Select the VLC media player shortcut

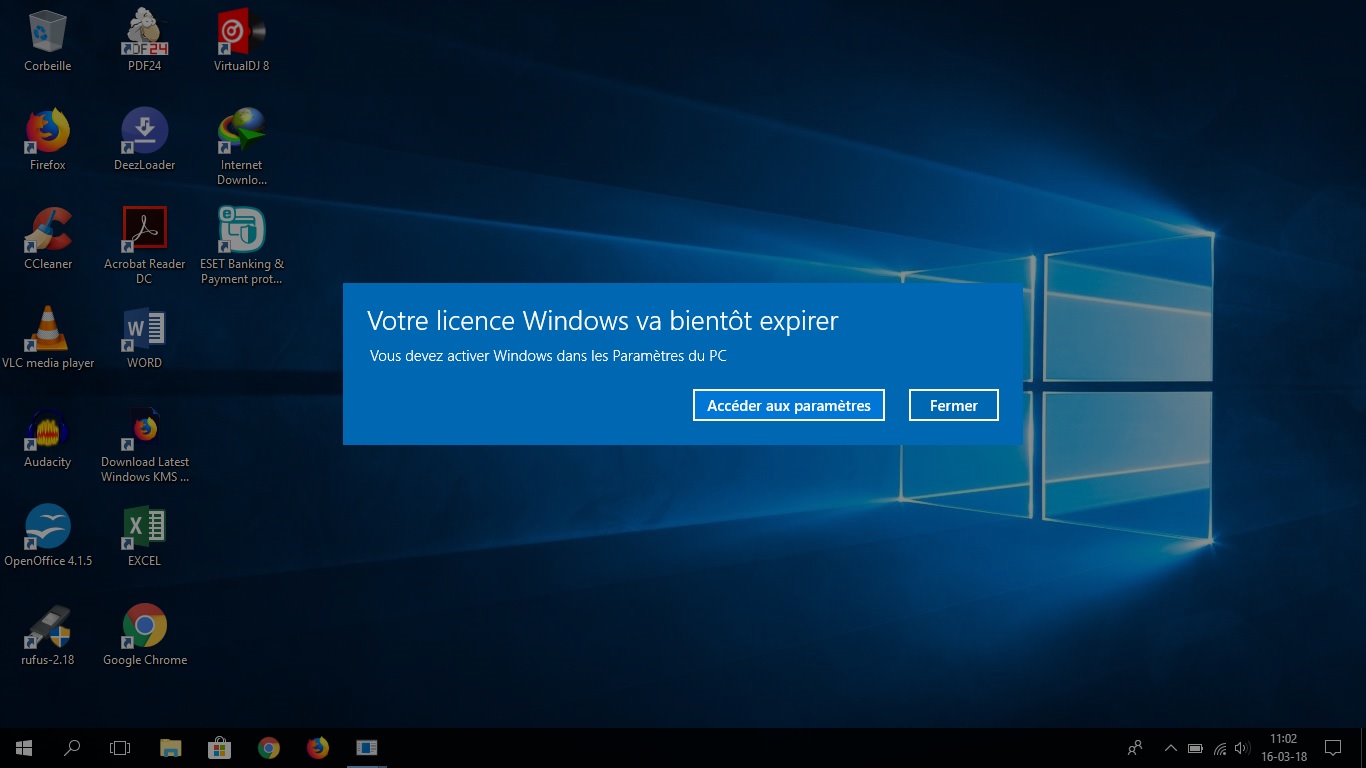(x=47, y=337)
